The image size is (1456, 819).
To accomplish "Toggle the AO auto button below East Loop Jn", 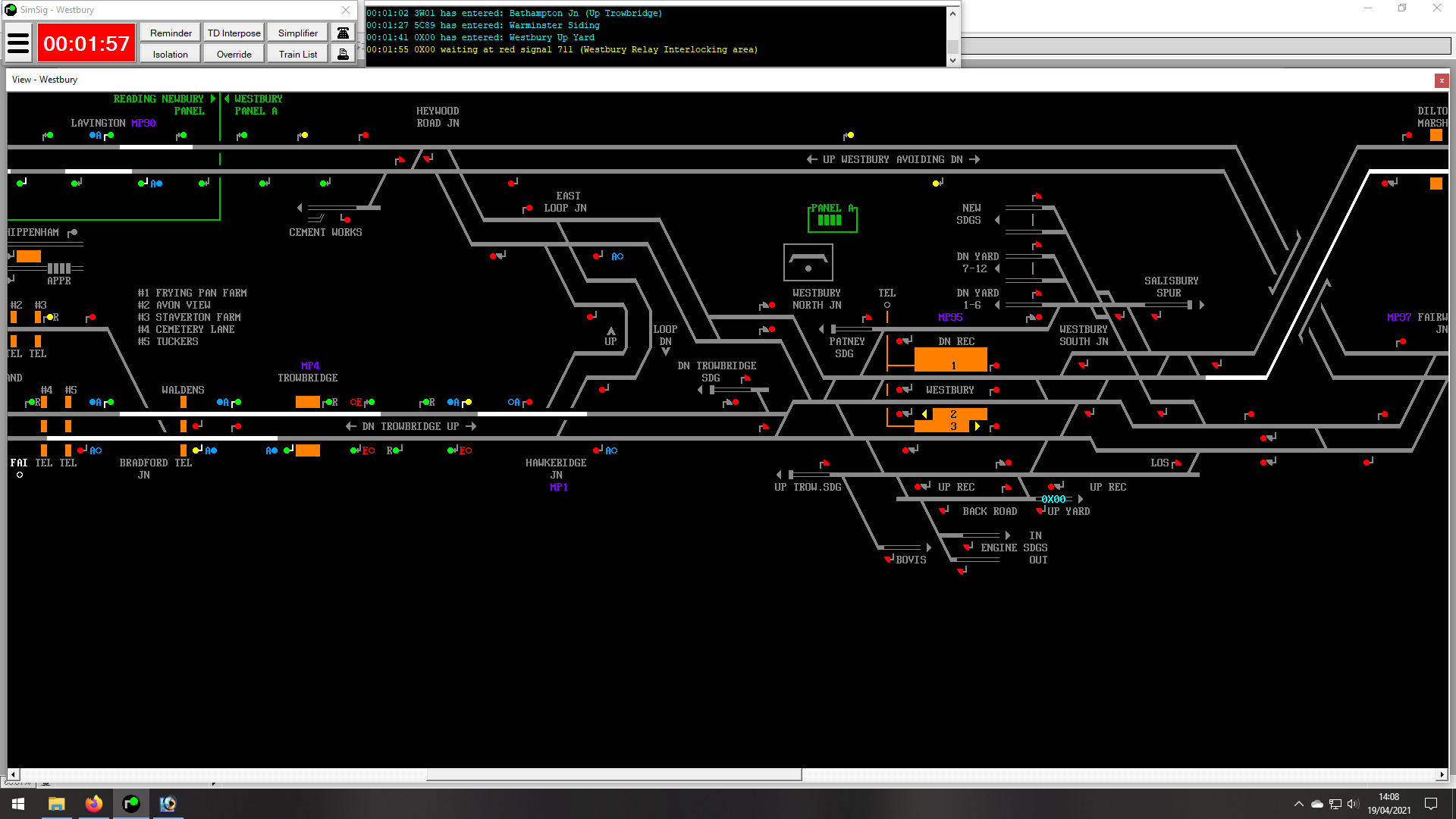I will pos(617,256).
